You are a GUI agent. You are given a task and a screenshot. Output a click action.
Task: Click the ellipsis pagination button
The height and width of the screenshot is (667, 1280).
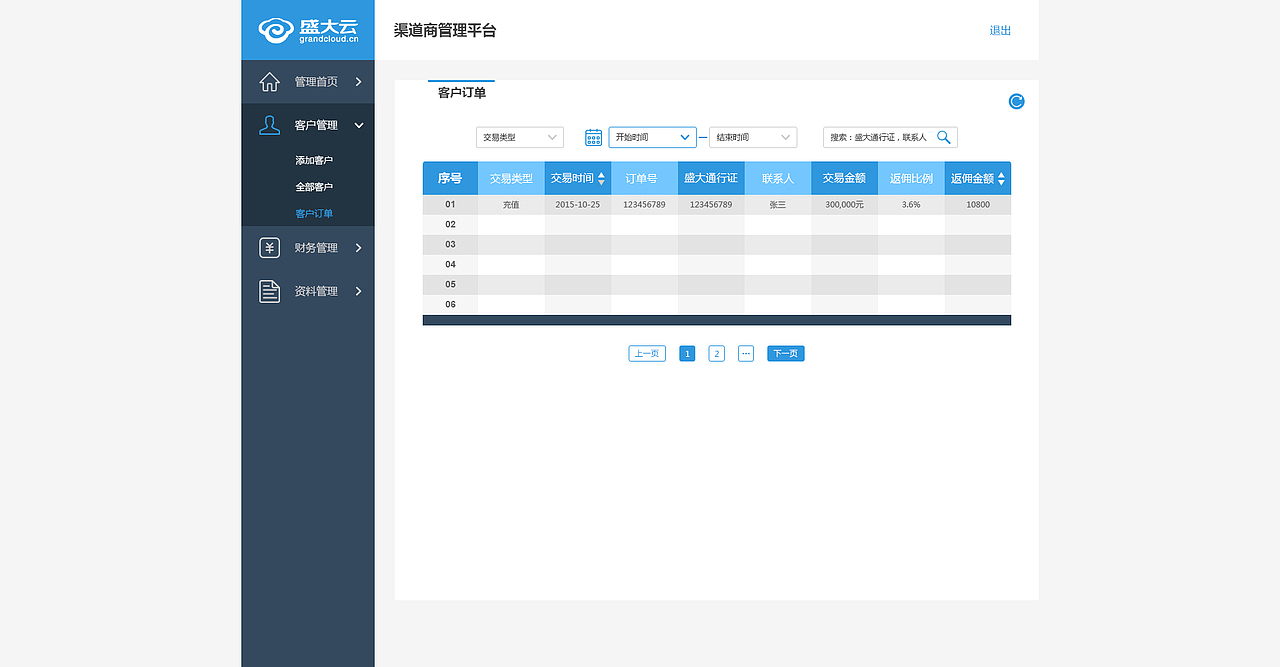746,353
